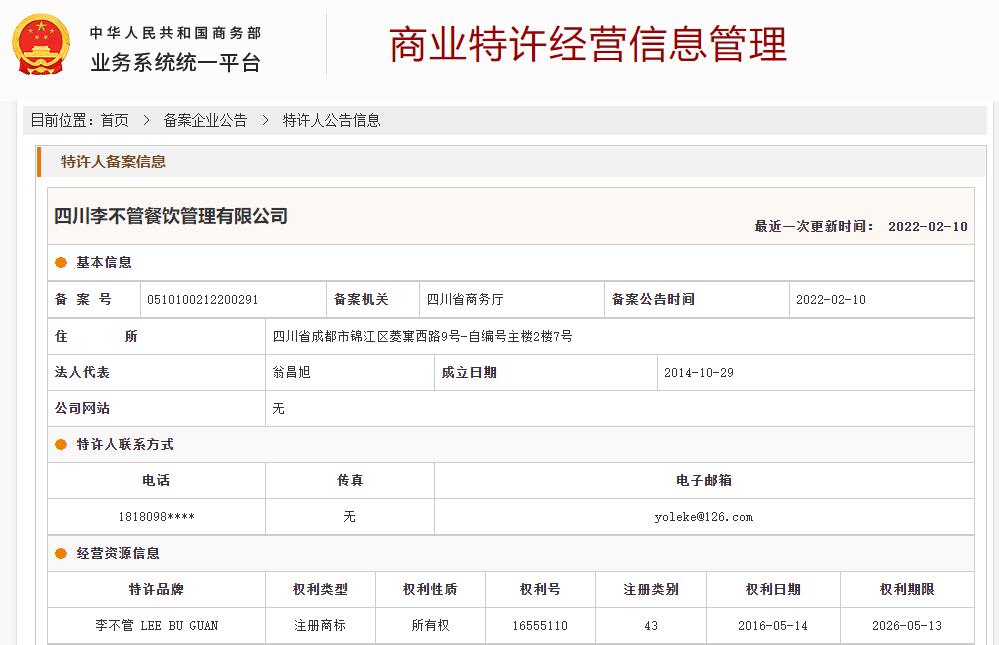Select brand name 李不管 LEE BU GUAN
The image size is (999, 645).
coord(157,626)
